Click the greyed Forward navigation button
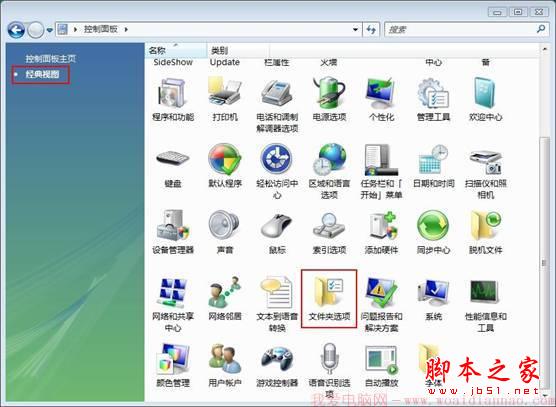The height and width of the screenshot is (407, 556). [x=35, y=30]
